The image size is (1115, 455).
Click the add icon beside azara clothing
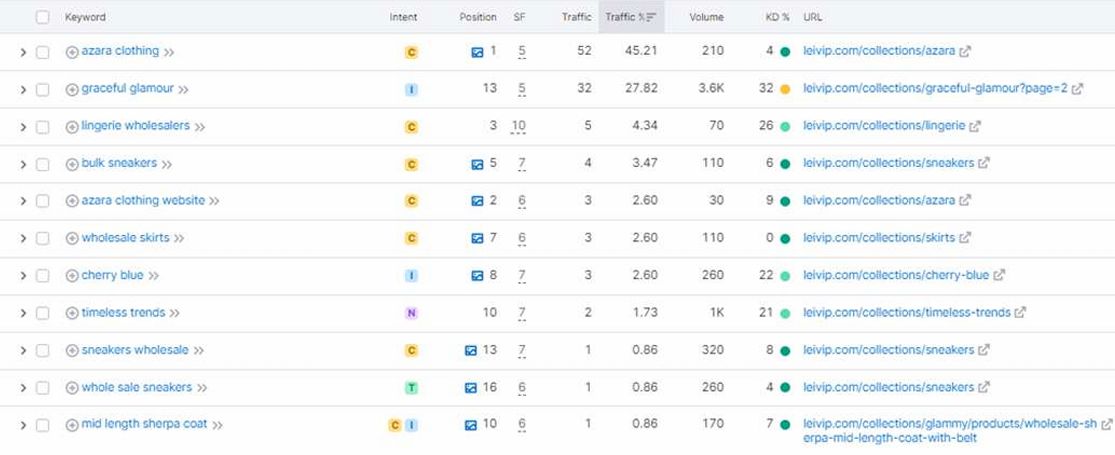point(72,52)
